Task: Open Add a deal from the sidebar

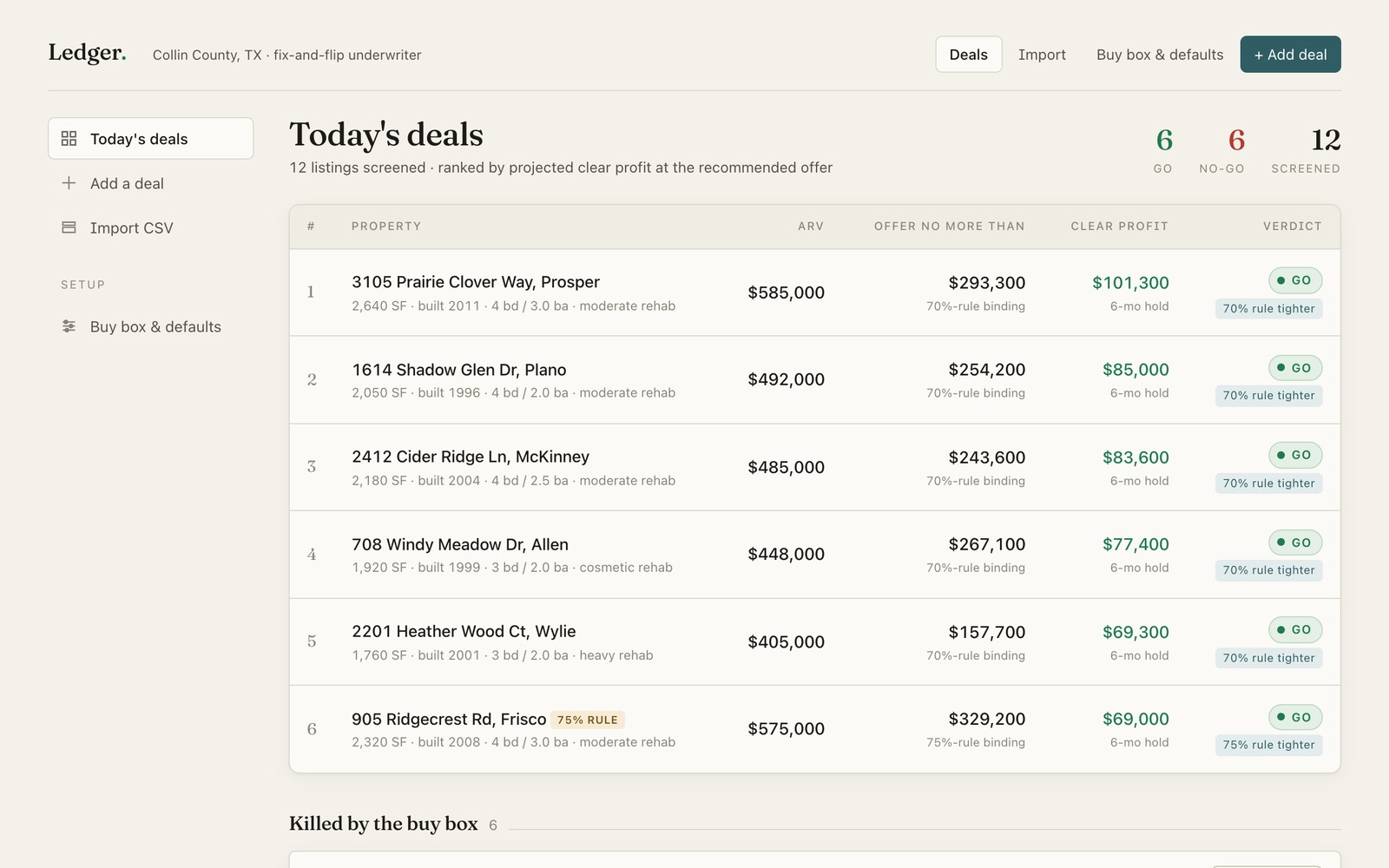Action: pyautogui.click(x=151, y=183)
